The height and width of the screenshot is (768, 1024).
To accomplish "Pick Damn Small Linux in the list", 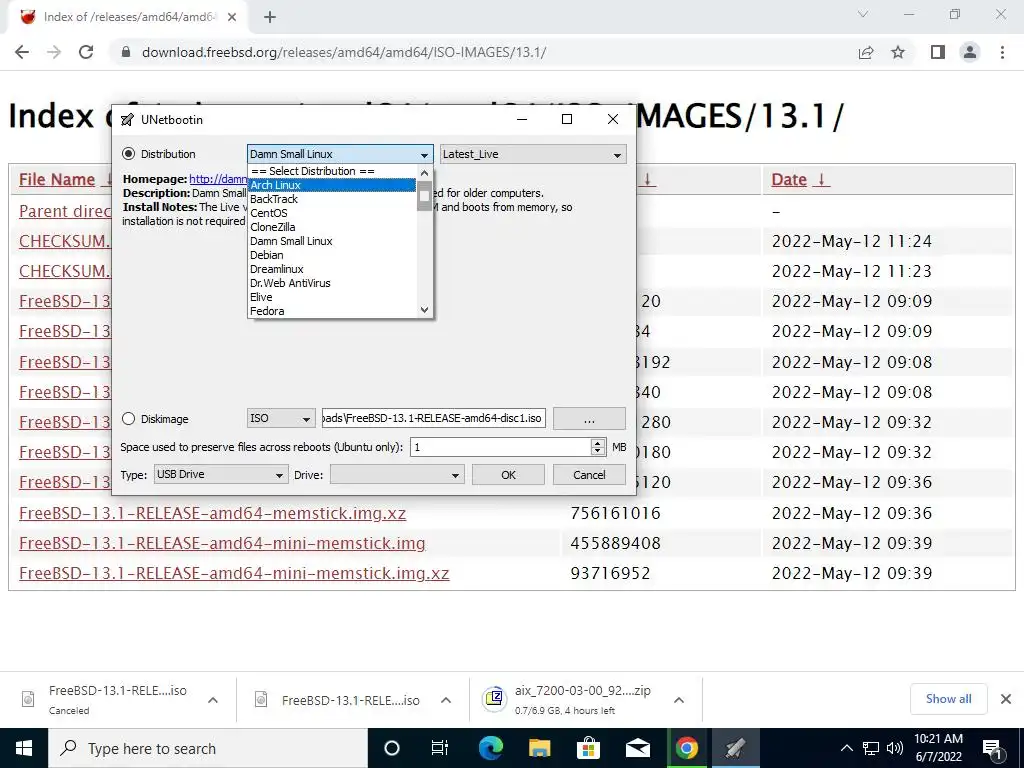I will click(x=332, y=241).
